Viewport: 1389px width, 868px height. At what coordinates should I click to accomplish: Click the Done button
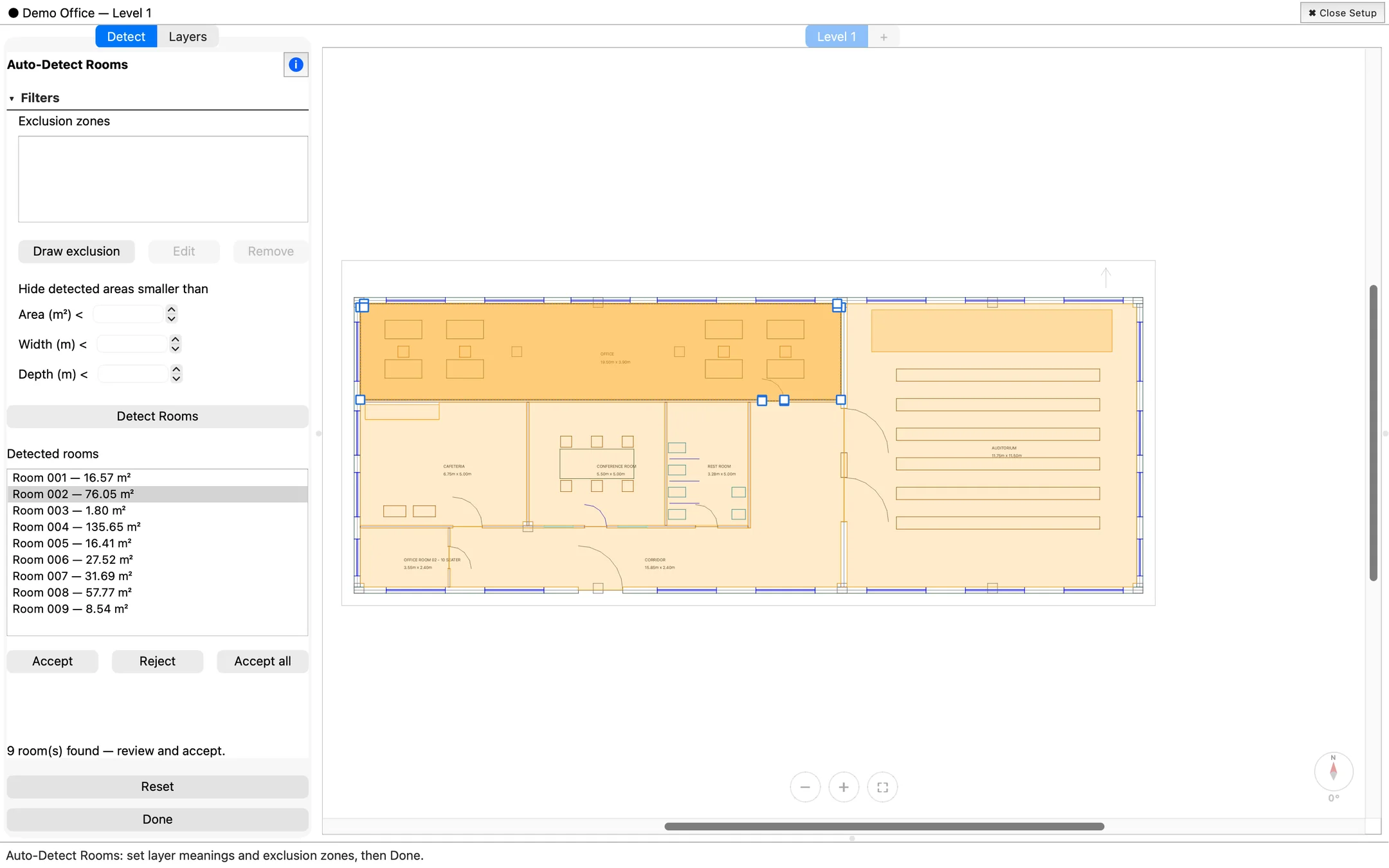tap(158, 819)
